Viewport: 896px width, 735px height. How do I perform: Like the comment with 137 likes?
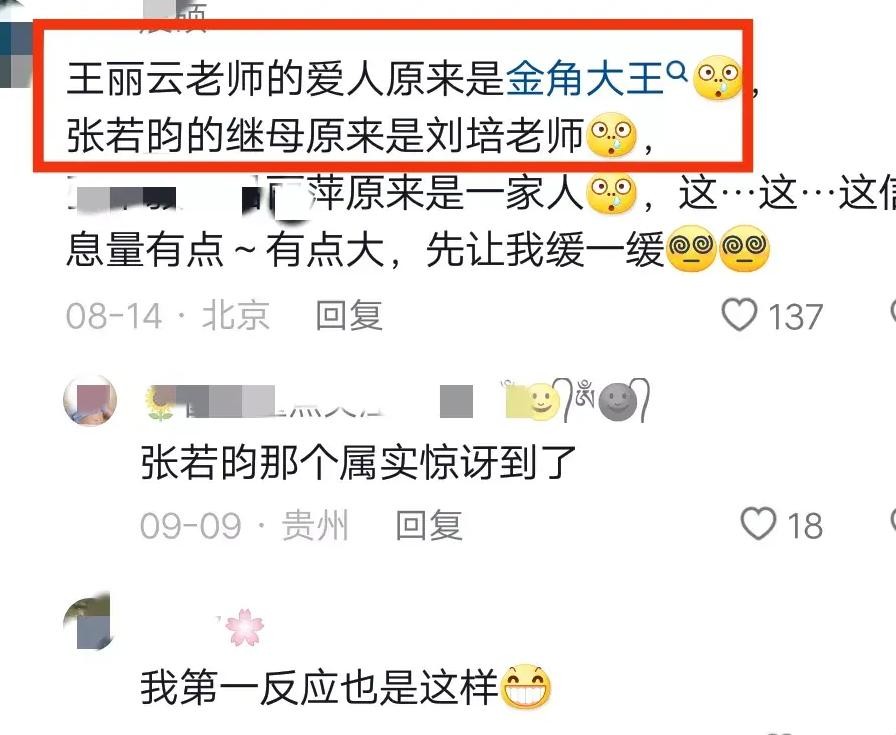(740, 314)
